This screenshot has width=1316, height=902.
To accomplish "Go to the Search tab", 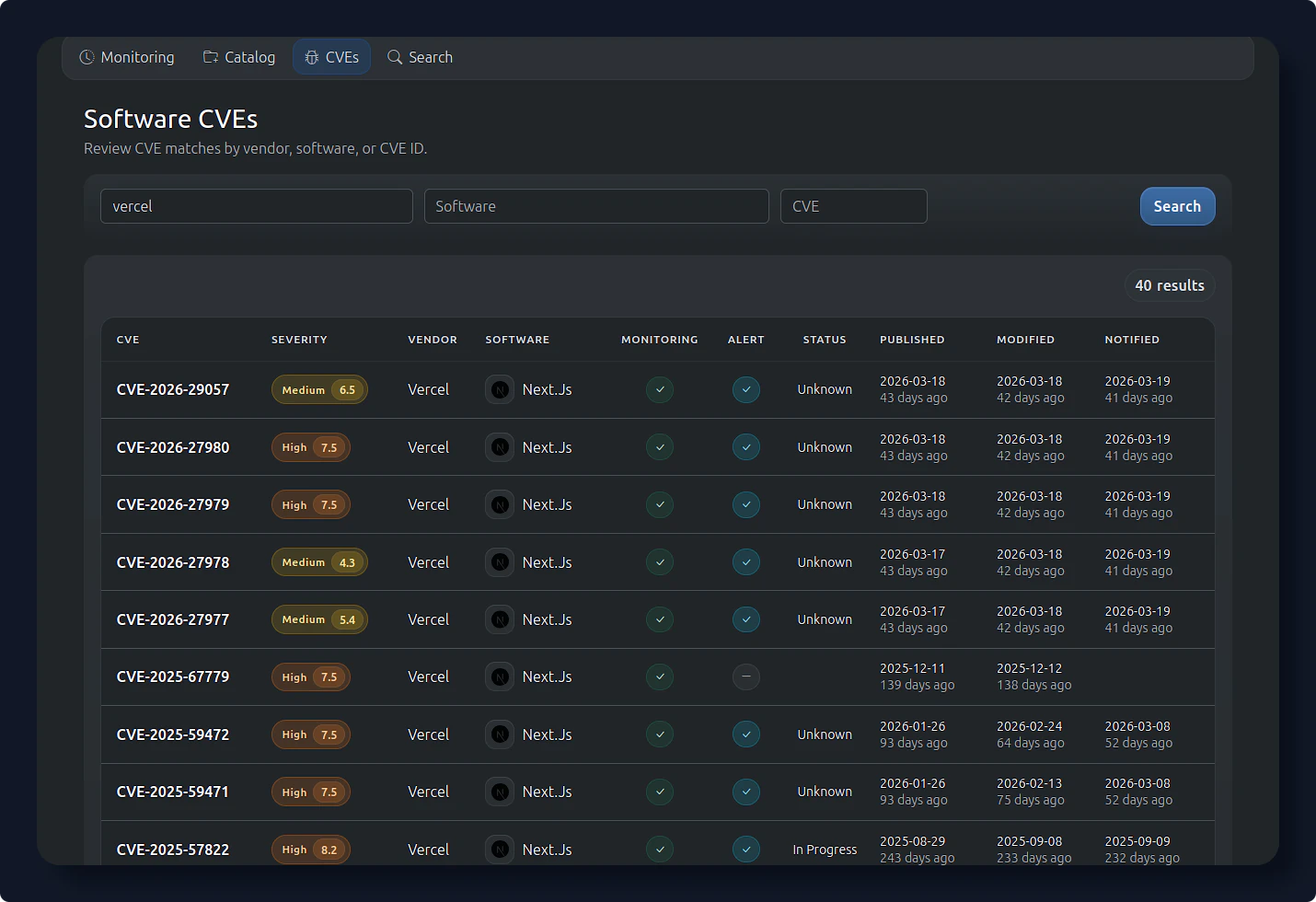I will (420, 57).
